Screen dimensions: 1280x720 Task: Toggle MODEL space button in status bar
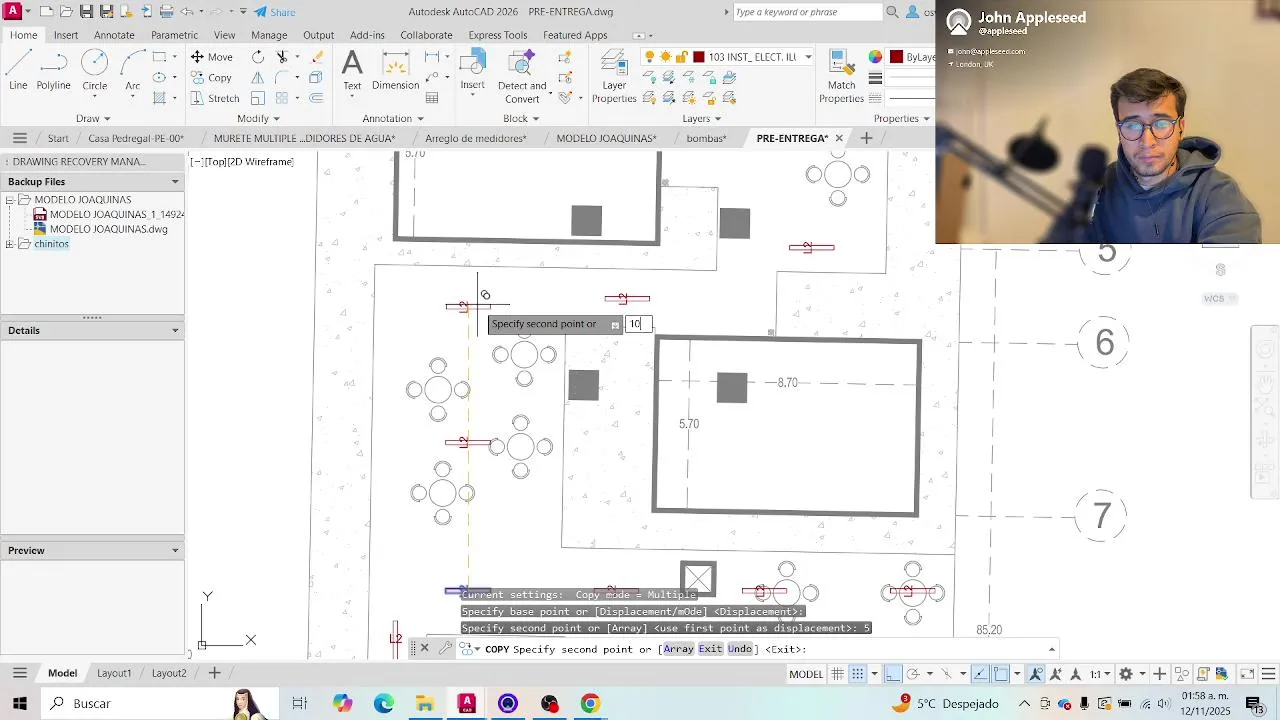[x=806, y=674]
